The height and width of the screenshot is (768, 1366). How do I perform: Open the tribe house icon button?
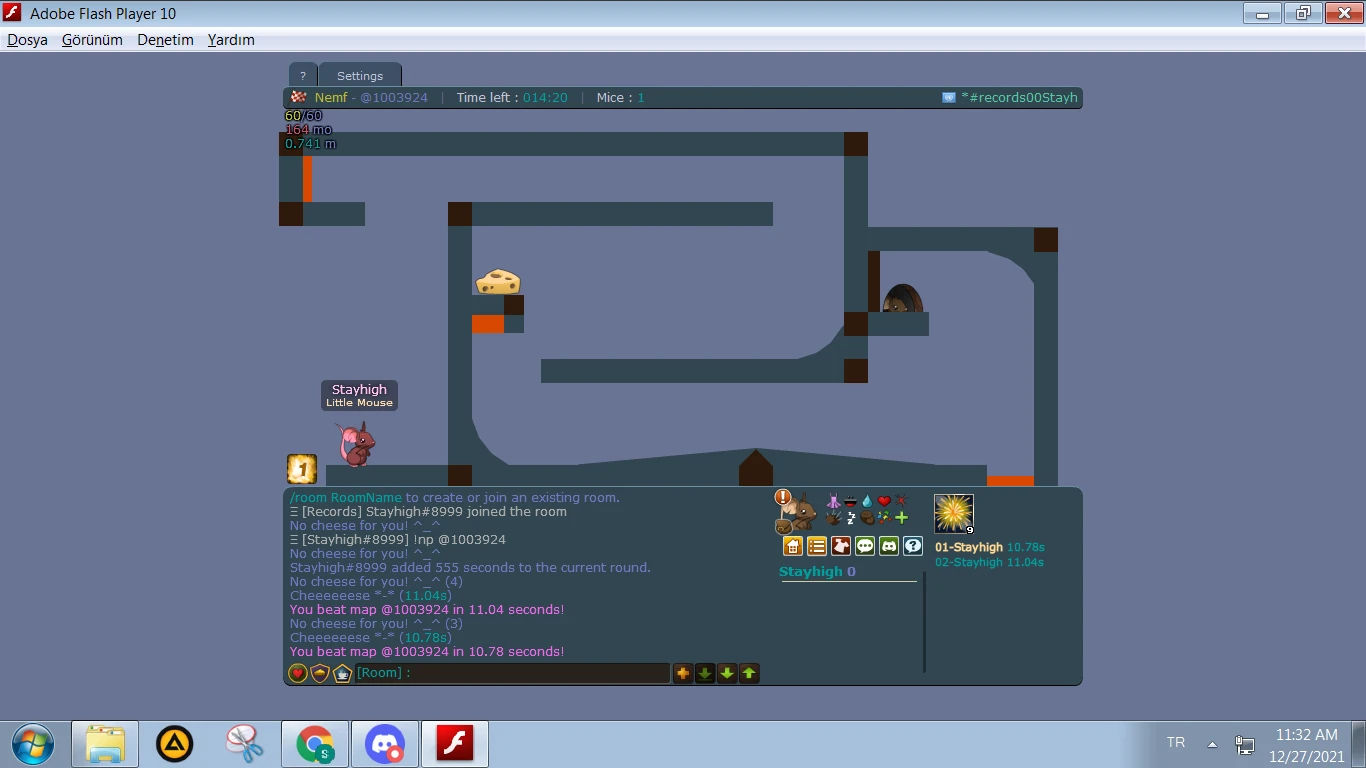point(793,546)
